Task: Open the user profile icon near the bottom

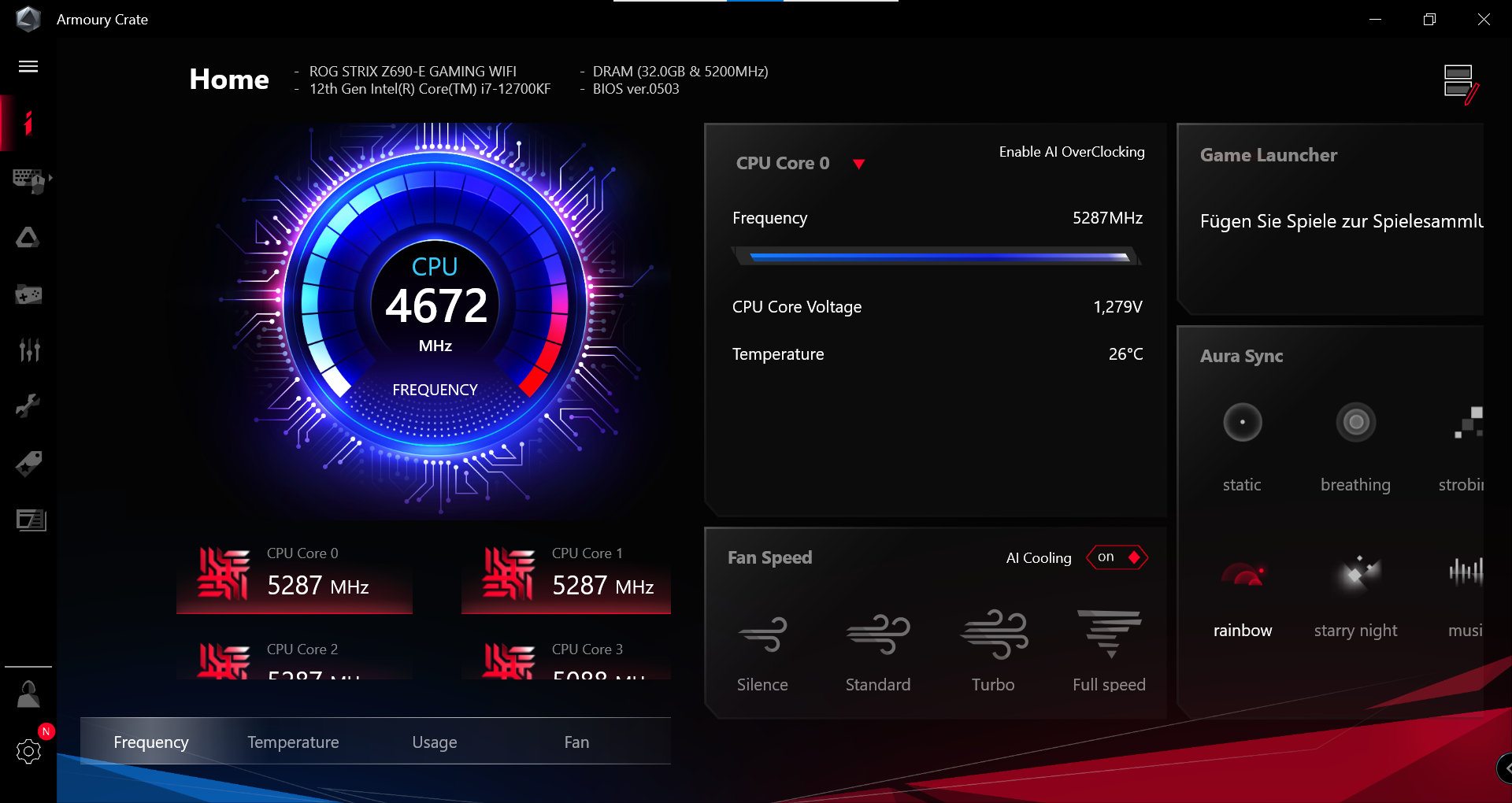Action: [x=28, y=694]
